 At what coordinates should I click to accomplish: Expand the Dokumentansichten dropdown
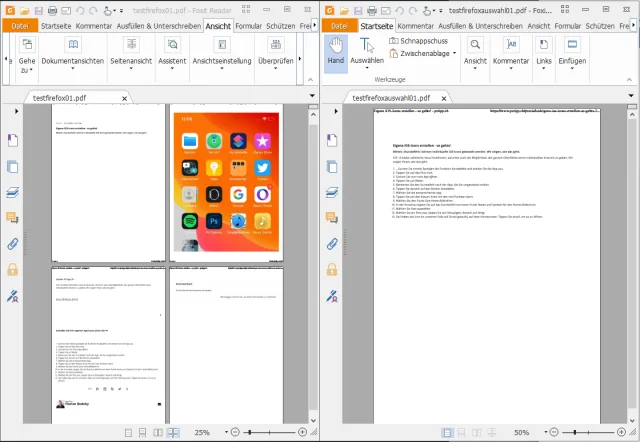(73, 52)
